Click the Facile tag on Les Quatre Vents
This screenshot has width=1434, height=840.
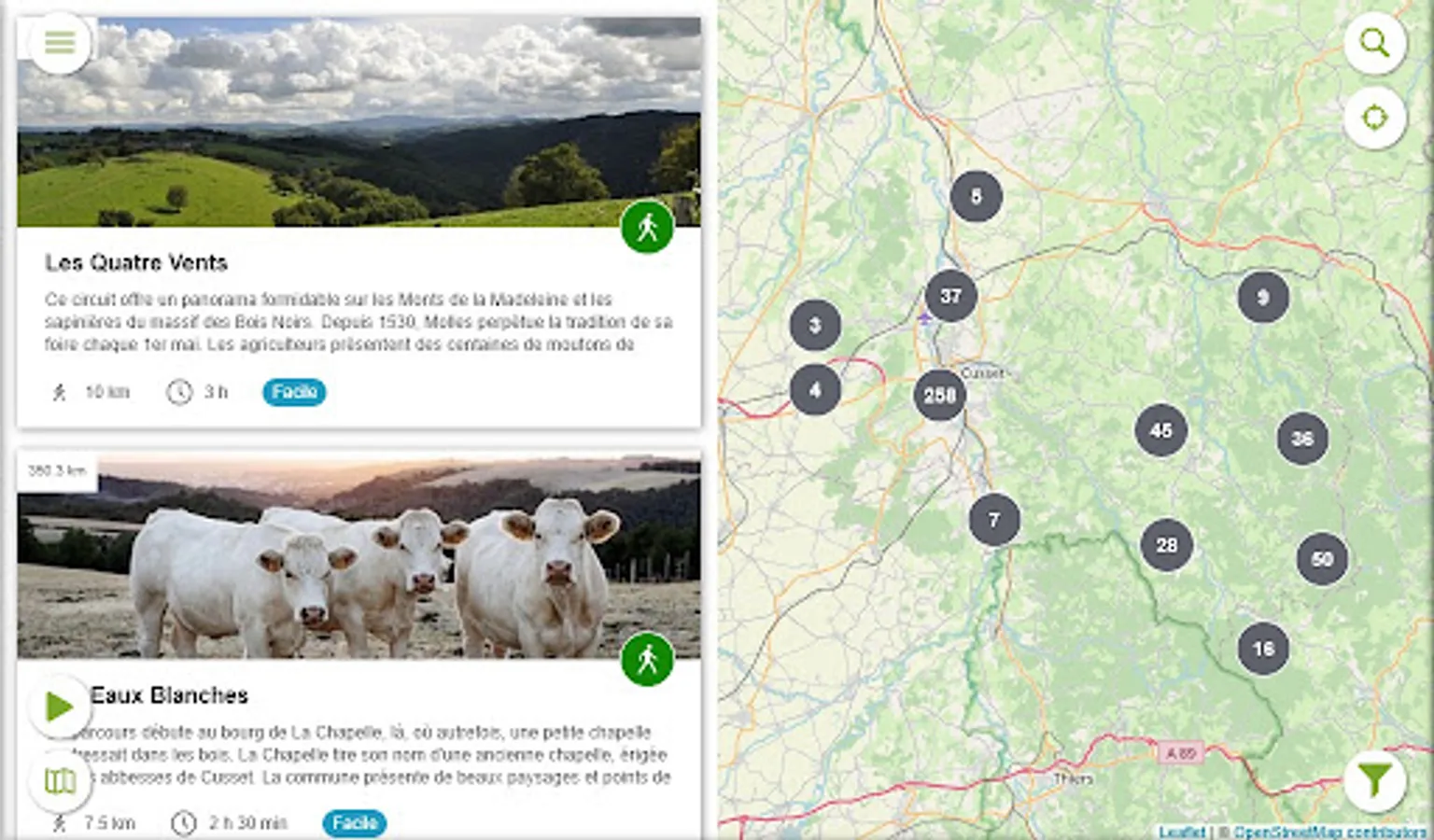click(x=294, y=392)
